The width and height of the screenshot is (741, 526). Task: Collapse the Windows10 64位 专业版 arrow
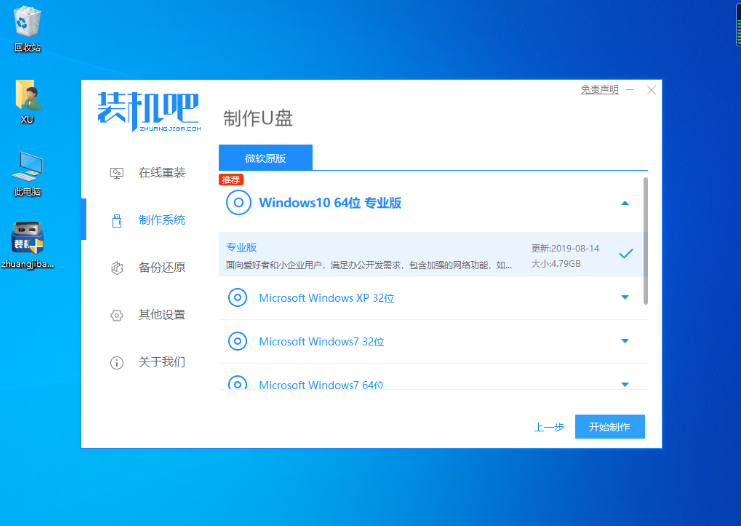tap(625, 203)
